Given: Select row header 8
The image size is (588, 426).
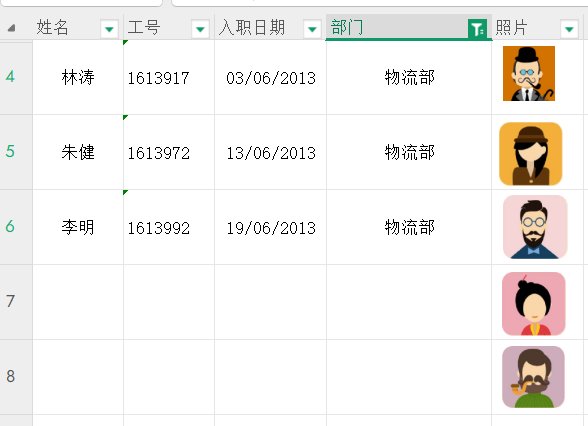Looking at the screenshot, I should click(x=16, y=377).
